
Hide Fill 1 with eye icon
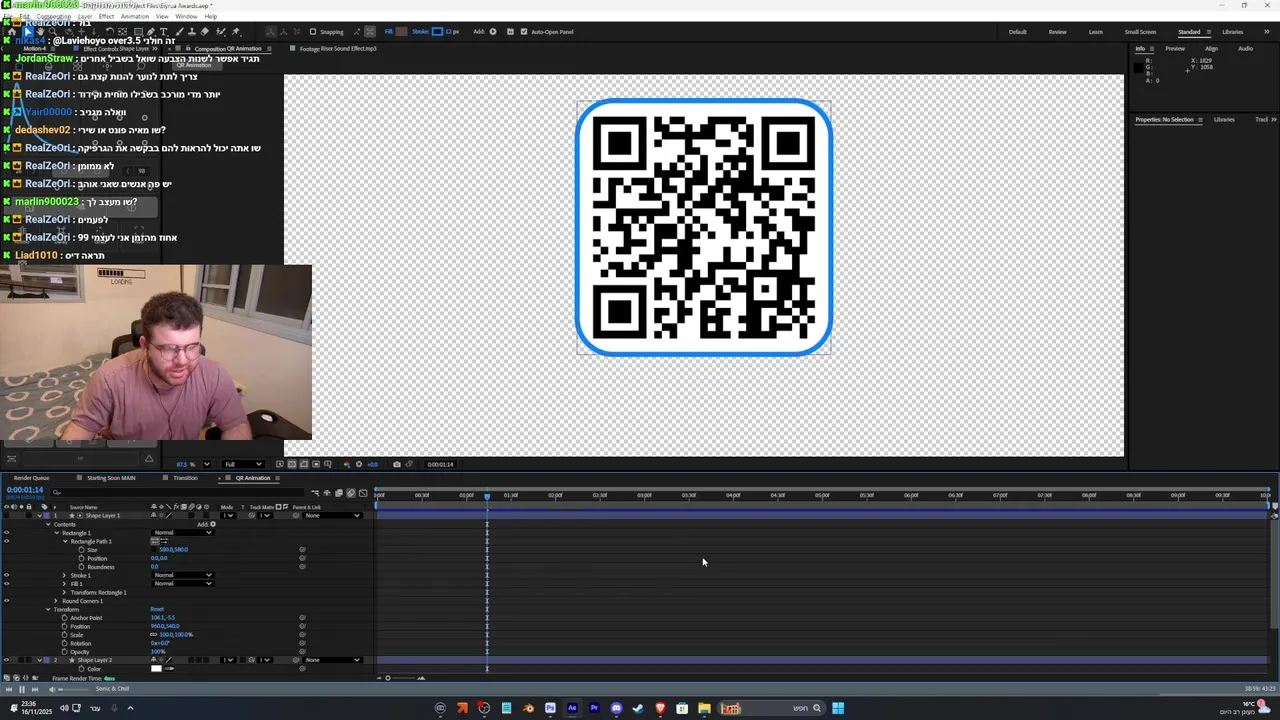6,583
